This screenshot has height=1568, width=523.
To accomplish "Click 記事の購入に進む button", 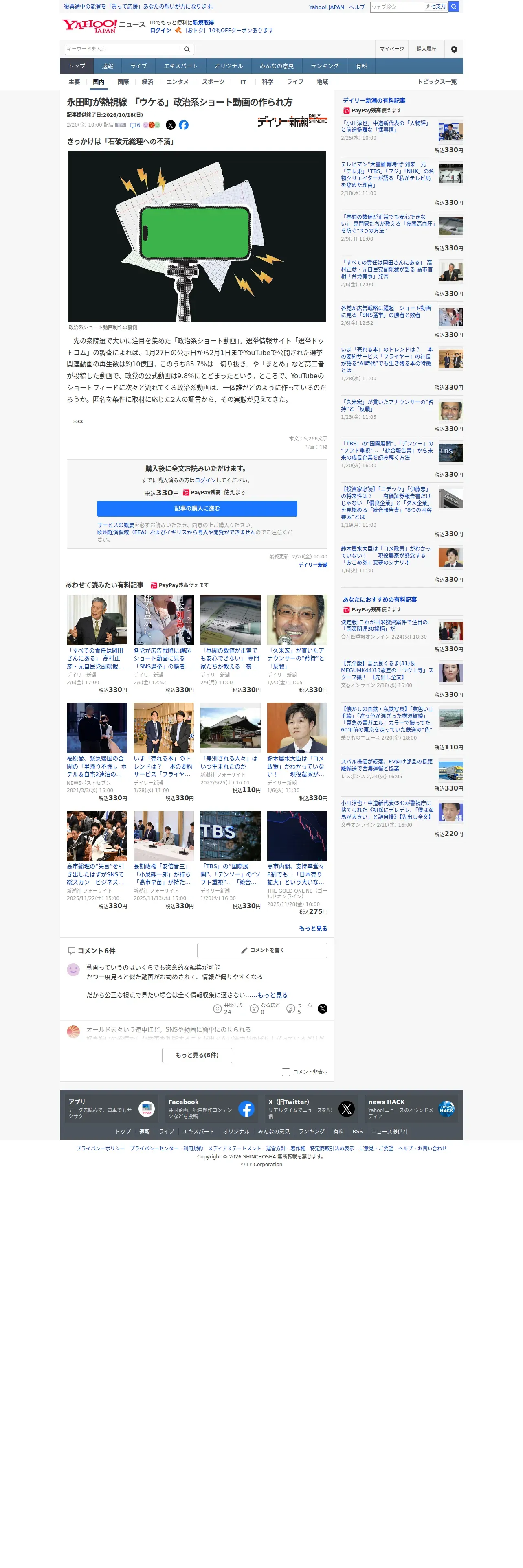I will pyautogui.click(x=197, y=508).
